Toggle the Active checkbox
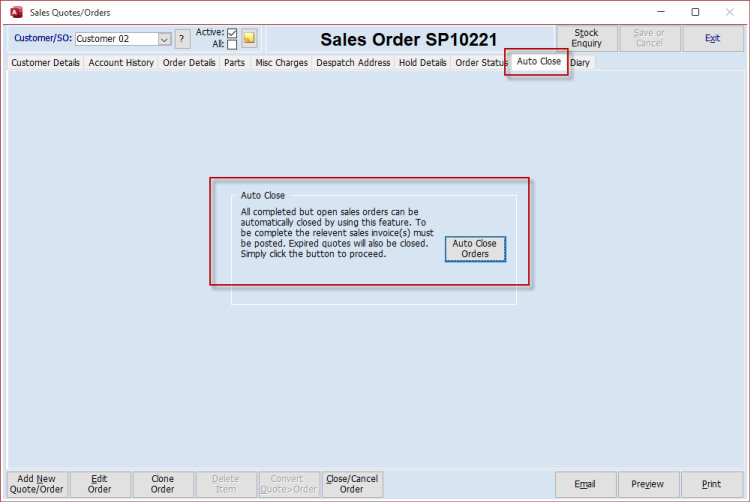This screenshot has height=502, width=750. tap(232, 33)
